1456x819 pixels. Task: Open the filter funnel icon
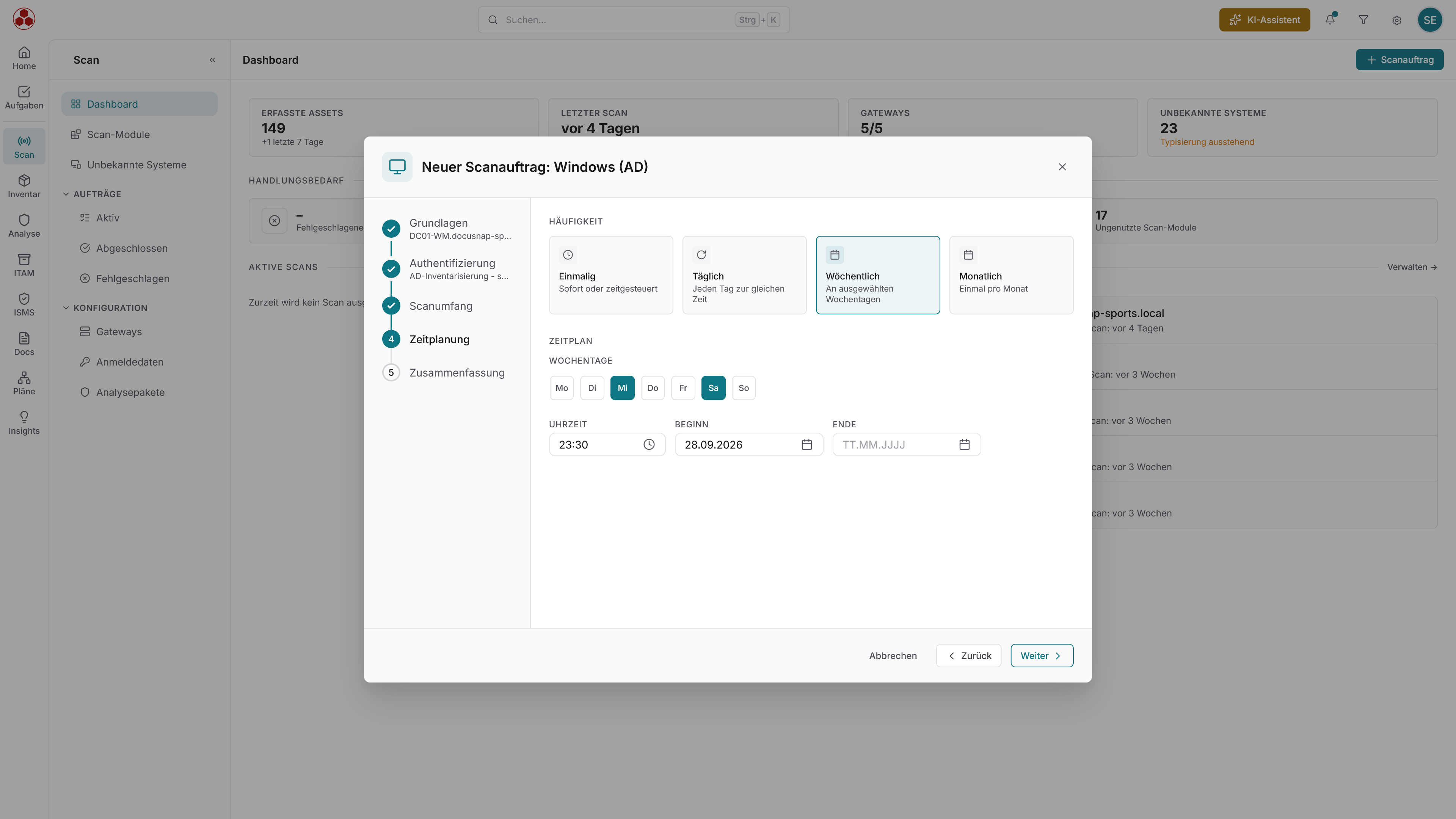(1363, 20)
